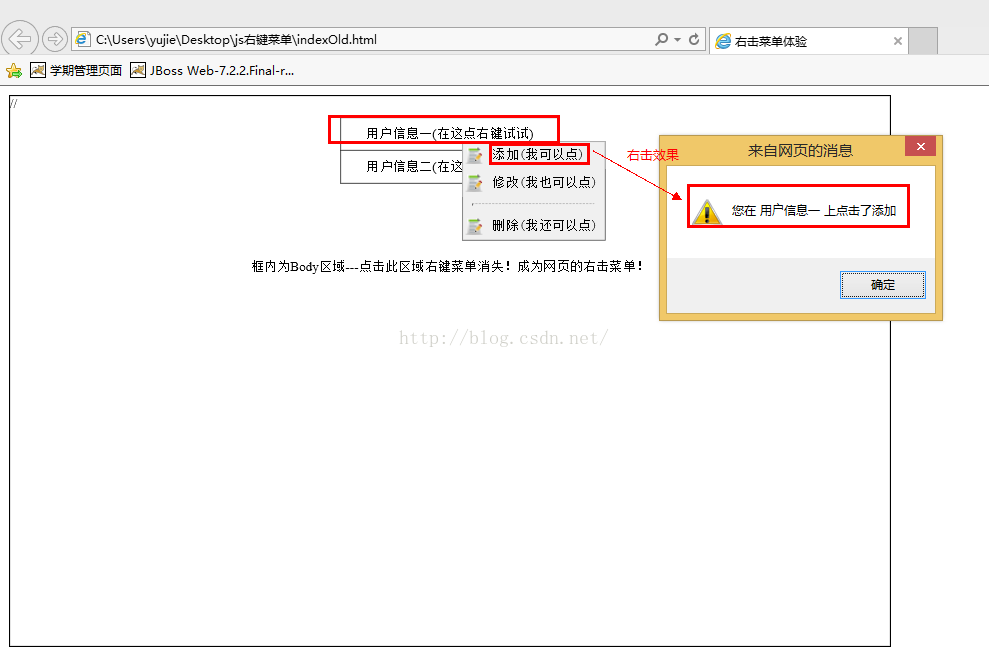Click 确定 in the message dialog
Viewport: 989px width, 655px height.
(882, 285)
